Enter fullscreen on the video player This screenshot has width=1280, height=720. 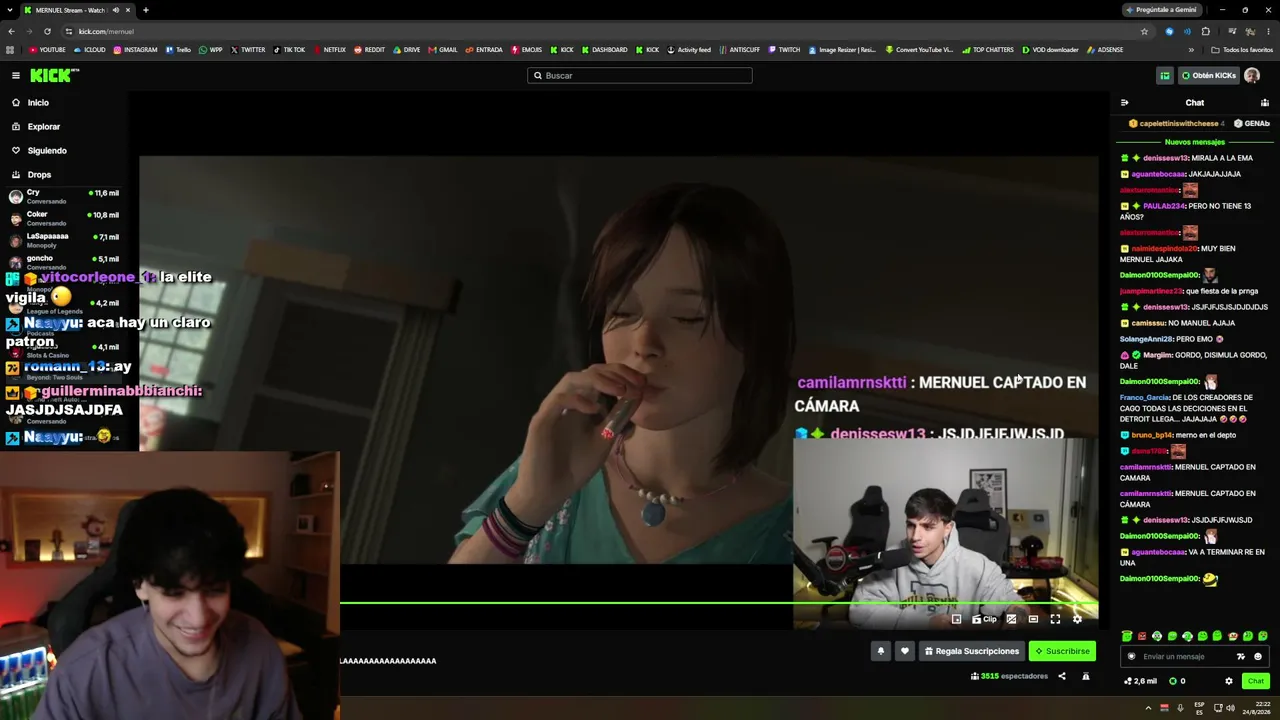[1055, 619]
